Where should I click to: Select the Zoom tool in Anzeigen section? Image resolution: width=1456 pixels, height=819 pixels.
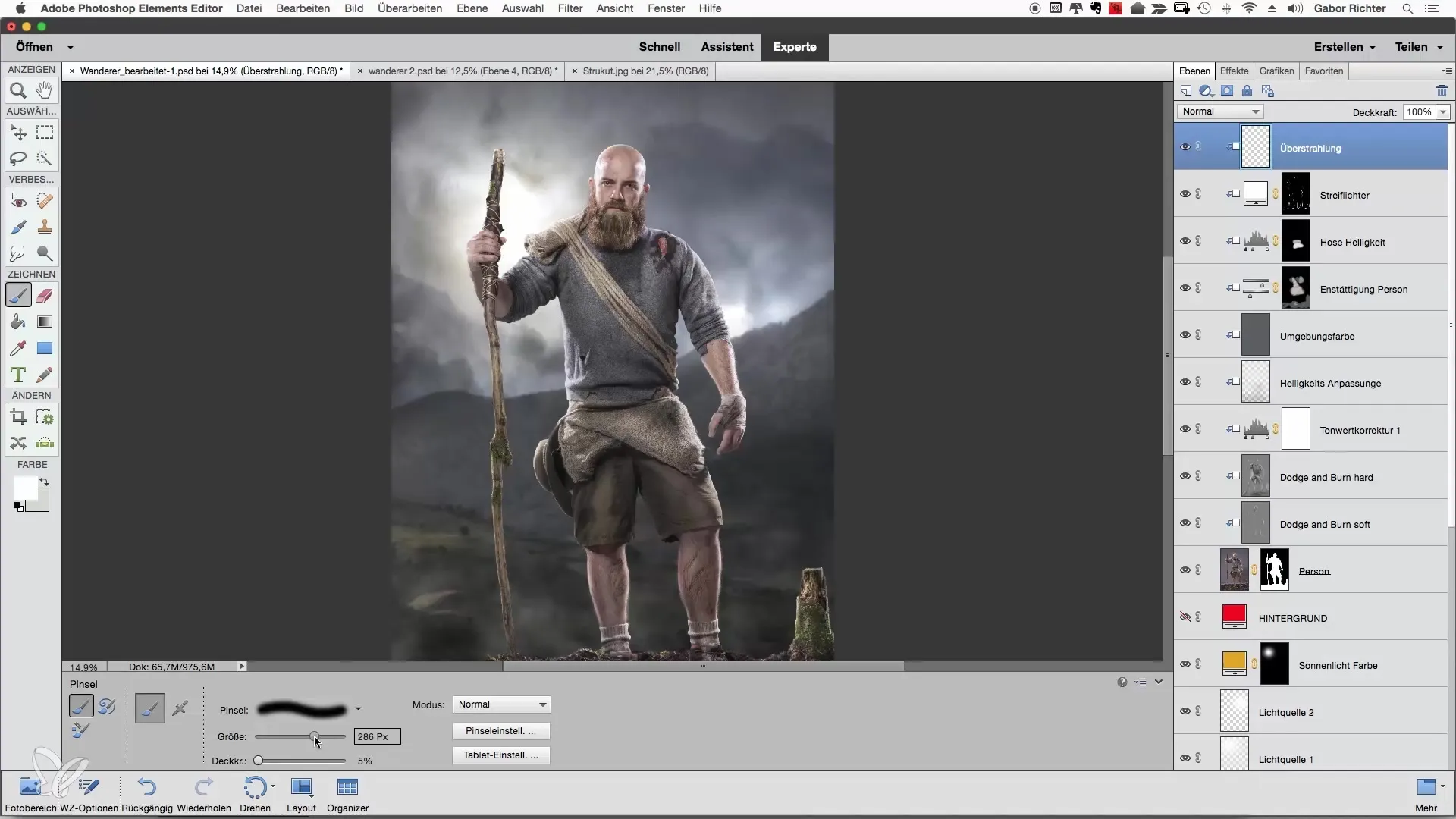click(x=18, y=91)
